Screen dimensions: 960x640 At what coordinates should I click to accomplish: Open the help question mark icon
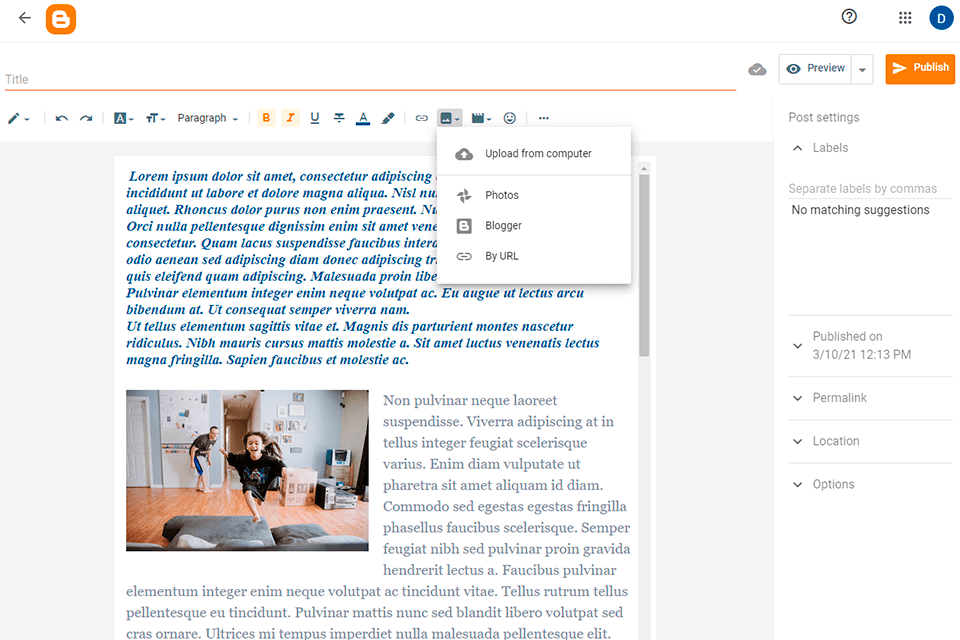coord(849,17)
